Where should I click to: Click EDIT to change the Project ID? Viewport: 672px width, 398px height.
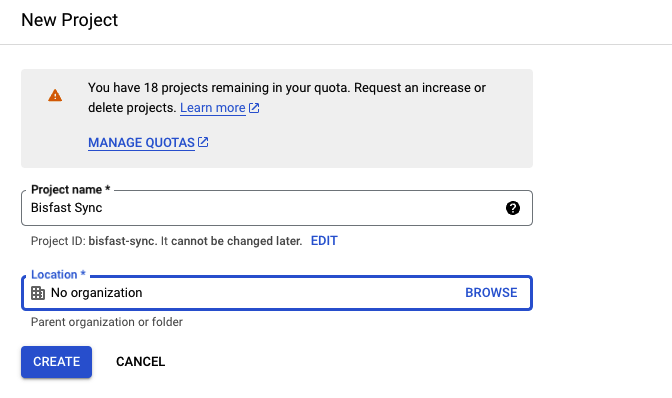click(324, 241)
